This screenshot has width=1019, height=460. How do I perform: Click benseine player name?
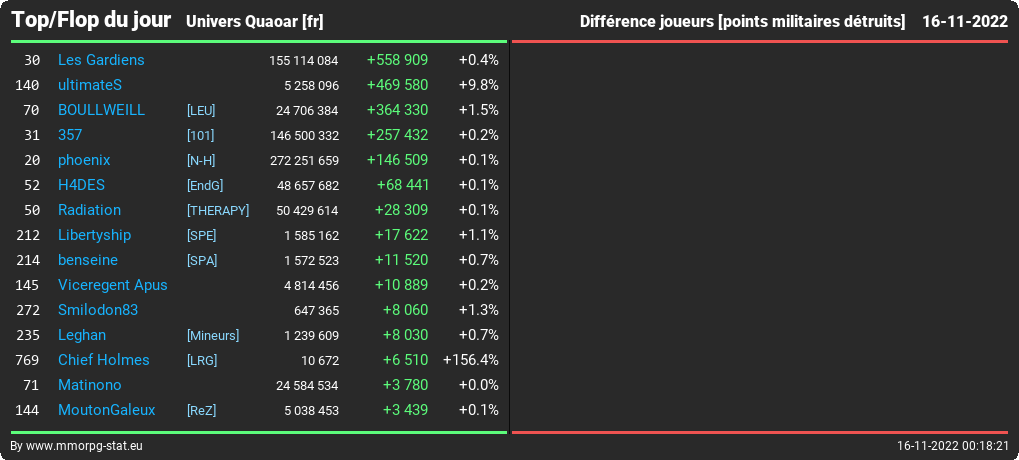(88, 260)
